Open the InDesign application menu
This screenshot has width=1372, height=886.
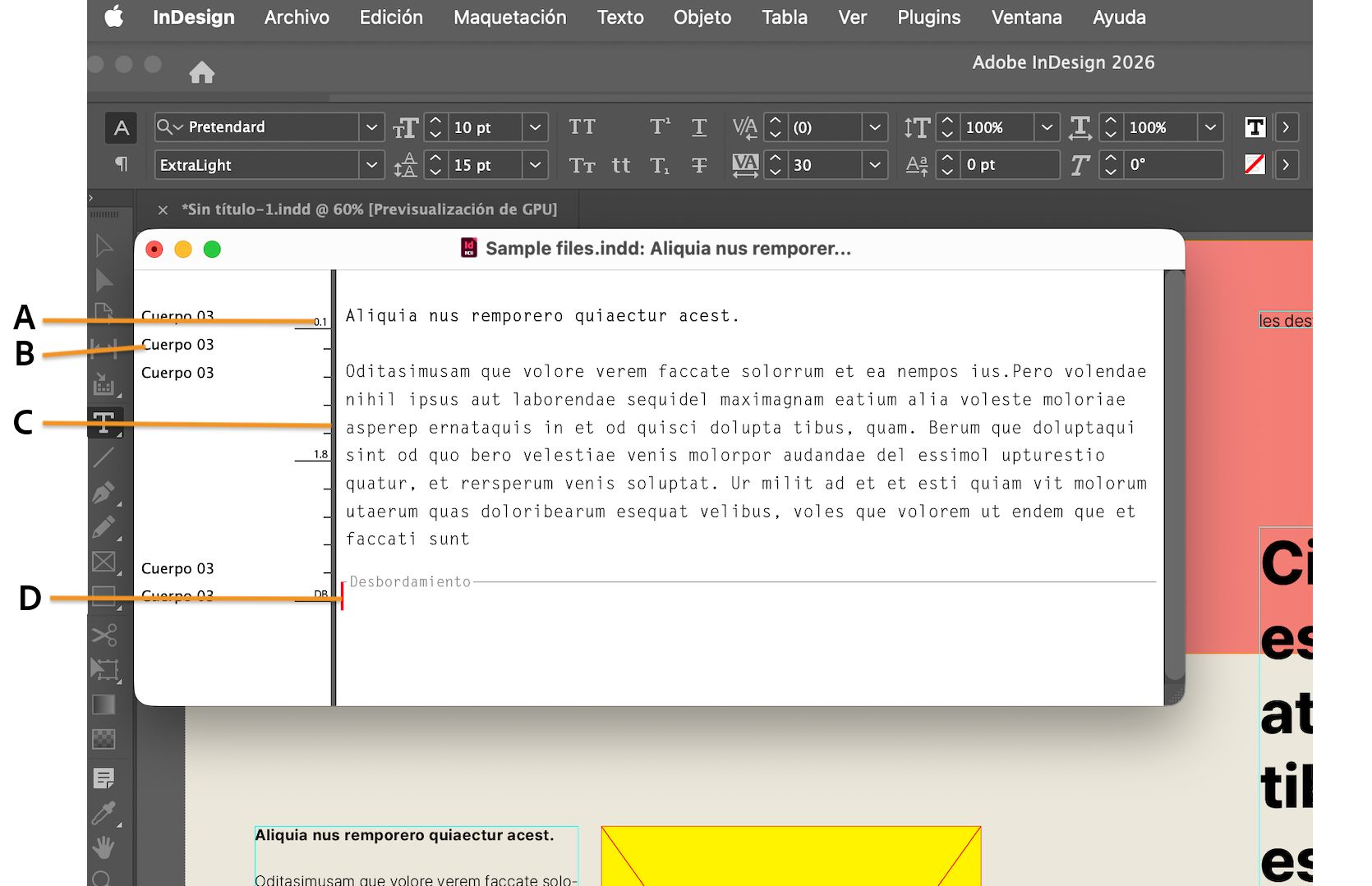(x=194, y=17)
